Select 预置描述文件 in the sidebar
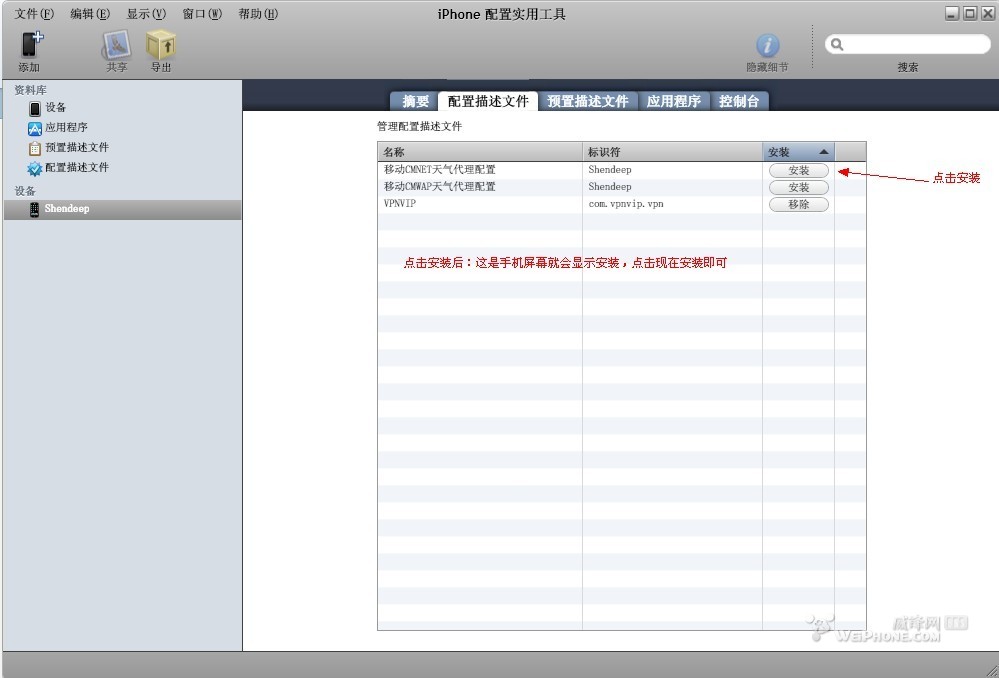Screen dimensions: 999x678 point(75,148)
